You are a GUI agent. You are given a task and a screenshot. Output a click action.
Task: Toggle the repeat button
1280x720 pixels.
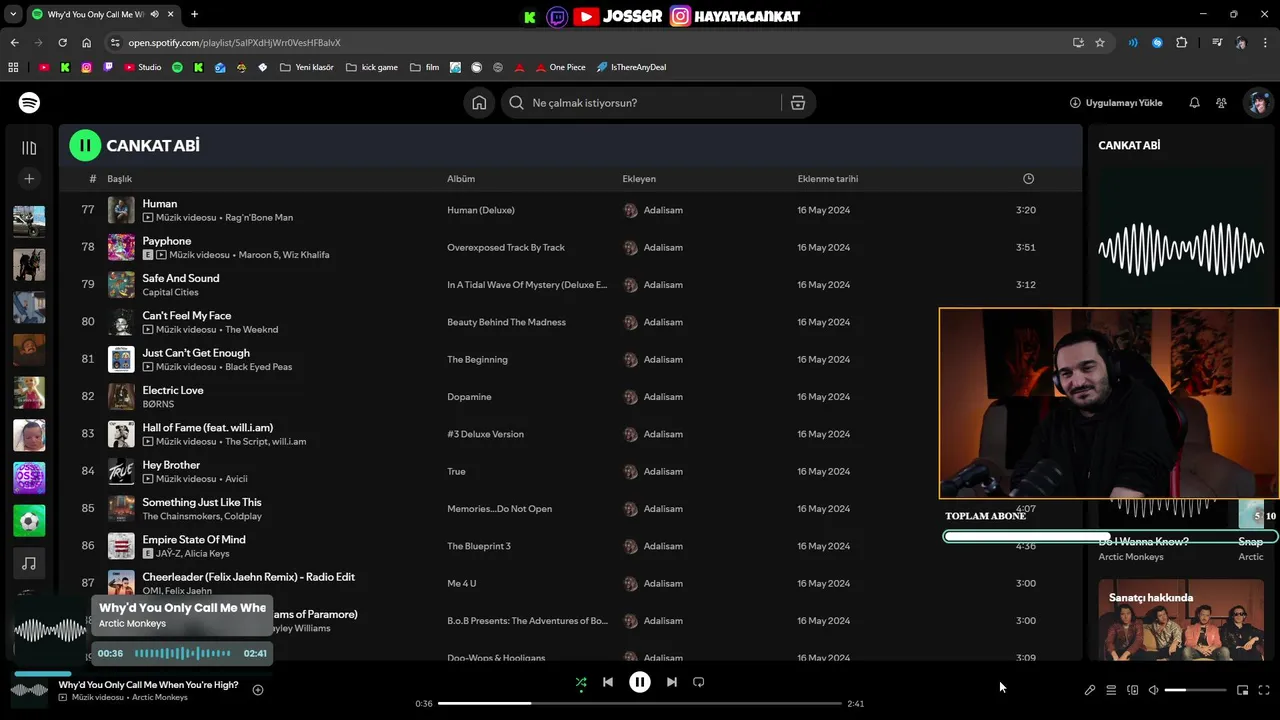pyautogui.click(x=699, y=682)
